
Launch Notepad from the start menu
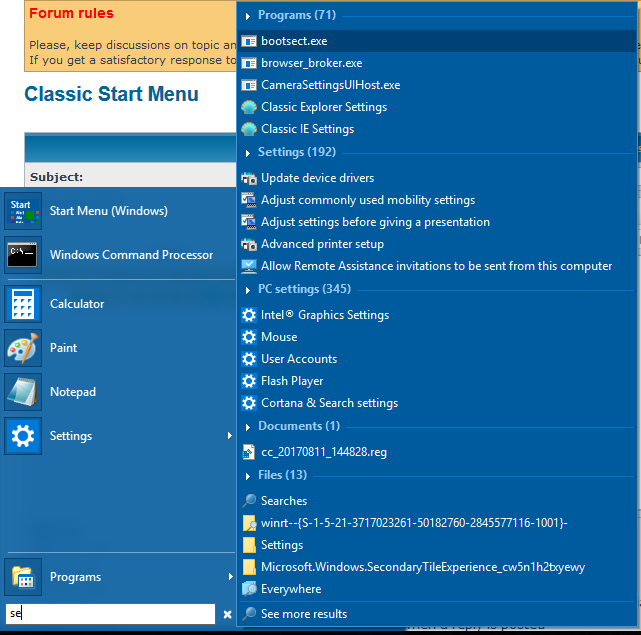pos(119,392)
